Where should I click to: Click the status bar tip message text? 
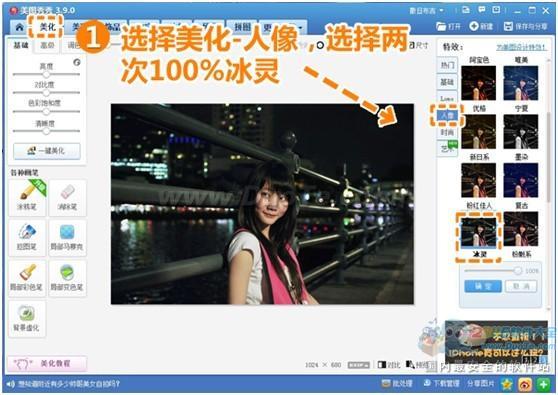pos(69,384)
